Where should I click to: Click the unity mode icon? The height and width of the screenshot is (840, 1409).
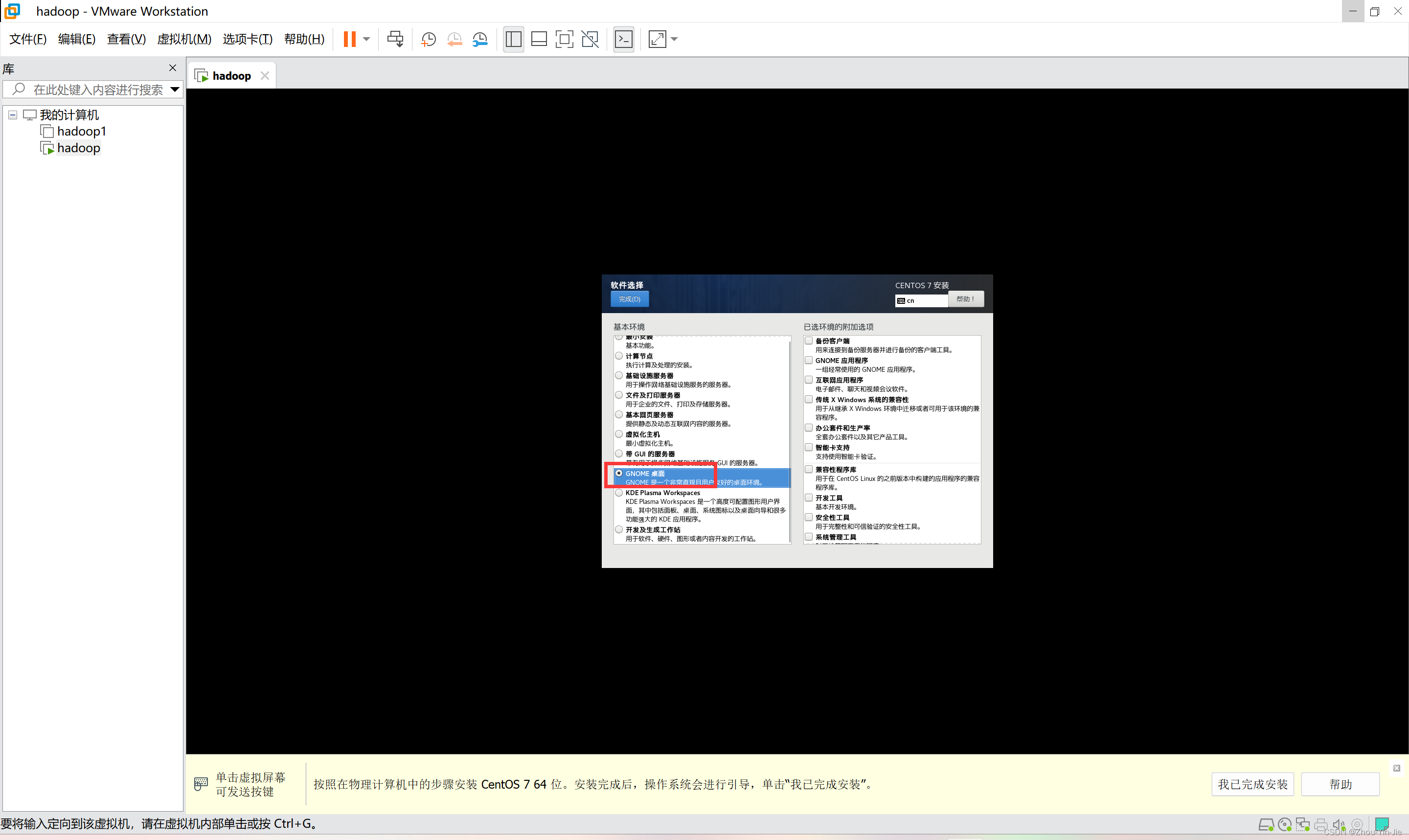tap(590, 39)
